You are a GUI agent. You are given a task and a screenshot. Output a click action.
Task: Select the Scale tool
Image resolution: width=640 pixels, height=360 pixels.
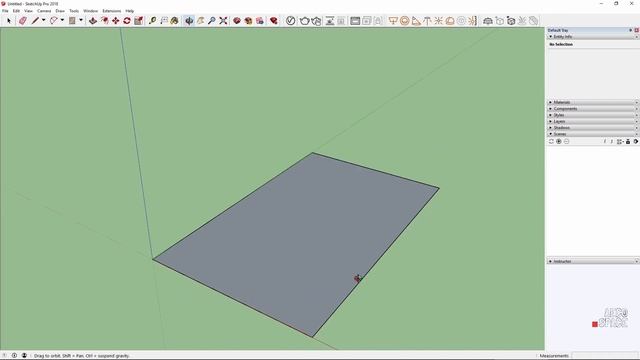pos(138,20)
